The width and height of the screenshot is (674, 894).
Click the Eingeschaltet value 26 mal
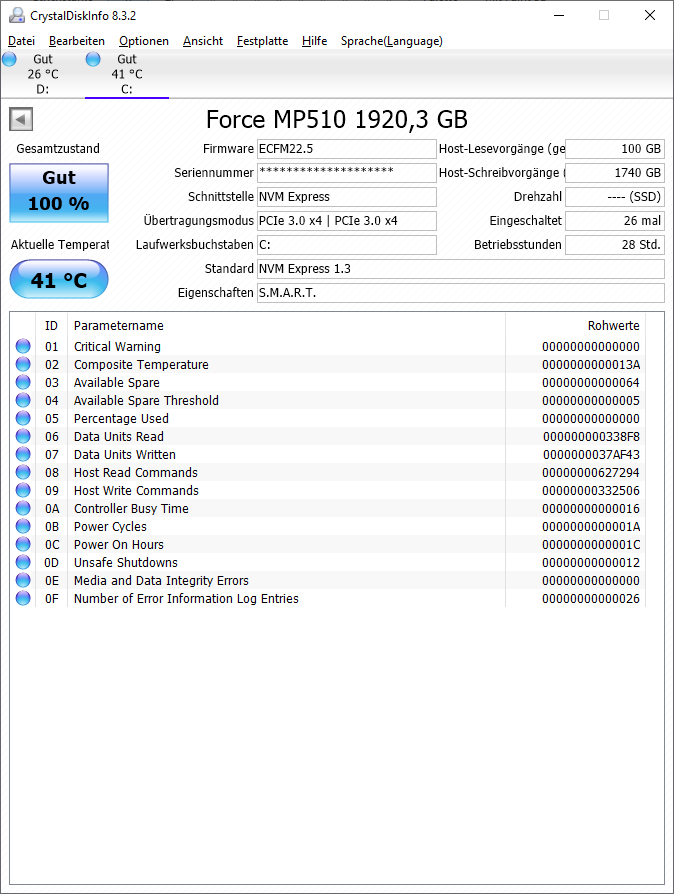pos(615,221)
